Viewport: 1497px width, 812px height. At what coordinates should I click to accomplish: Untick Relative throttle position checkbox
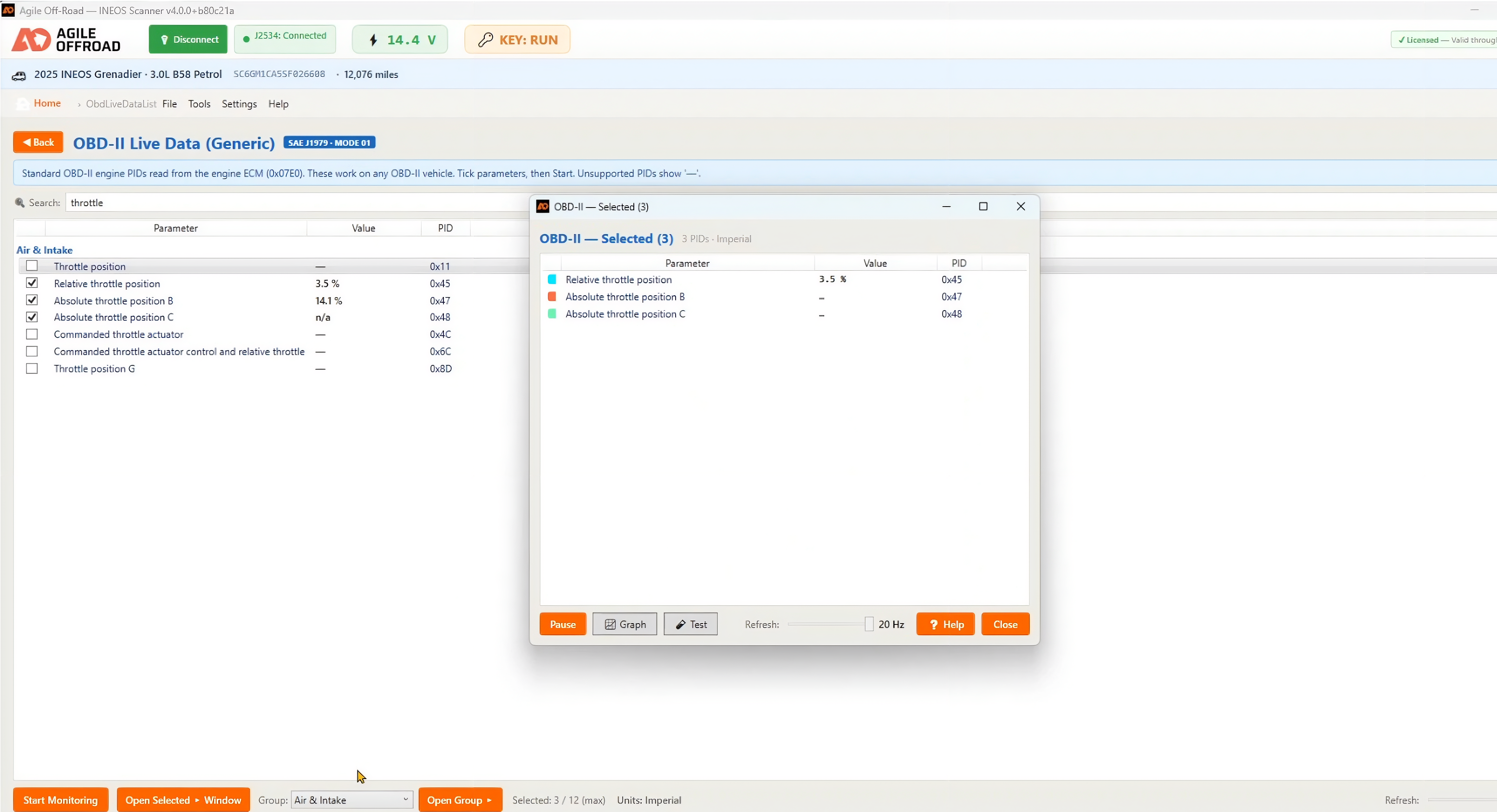click(32, 283)
